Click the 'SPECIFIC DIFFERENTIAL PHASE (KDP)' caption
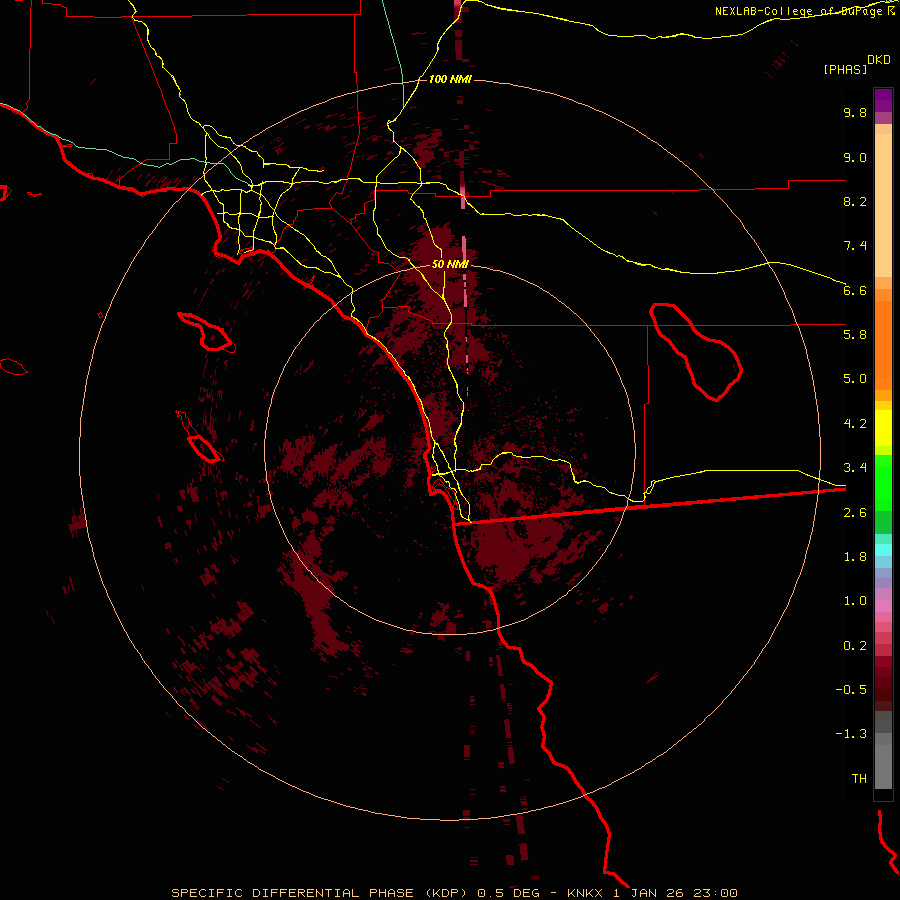Viewport: 900px width, 900px height. (321, 893)
